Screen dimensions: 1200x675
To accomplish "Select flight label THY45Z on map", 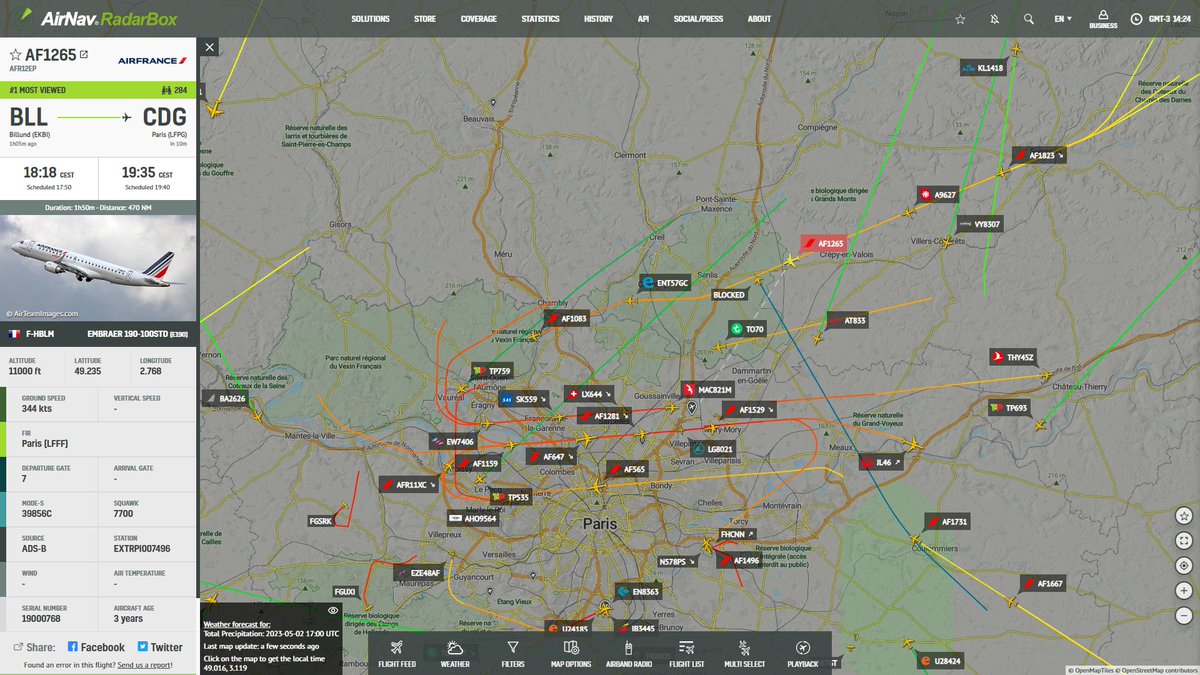I will [x=1014, y=357].
